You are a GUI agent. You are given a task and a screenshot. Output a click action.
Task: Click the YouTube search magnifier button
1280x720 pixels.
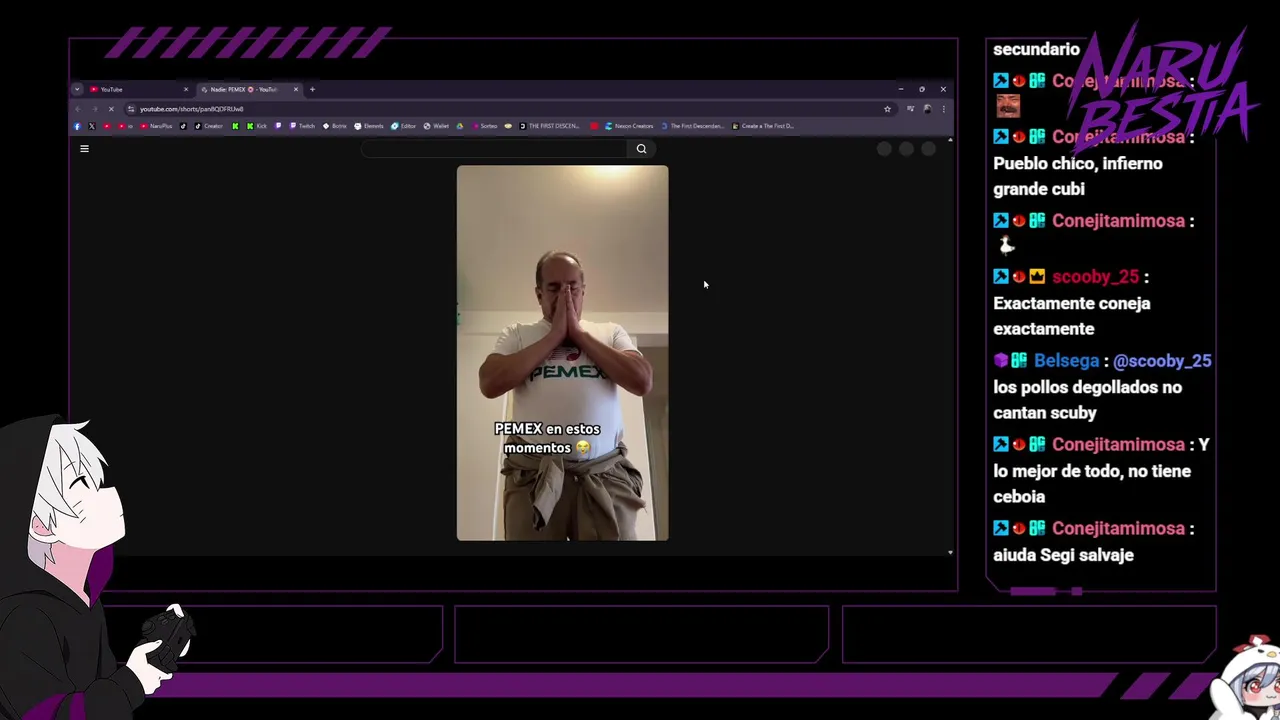(x=641, y=149)
